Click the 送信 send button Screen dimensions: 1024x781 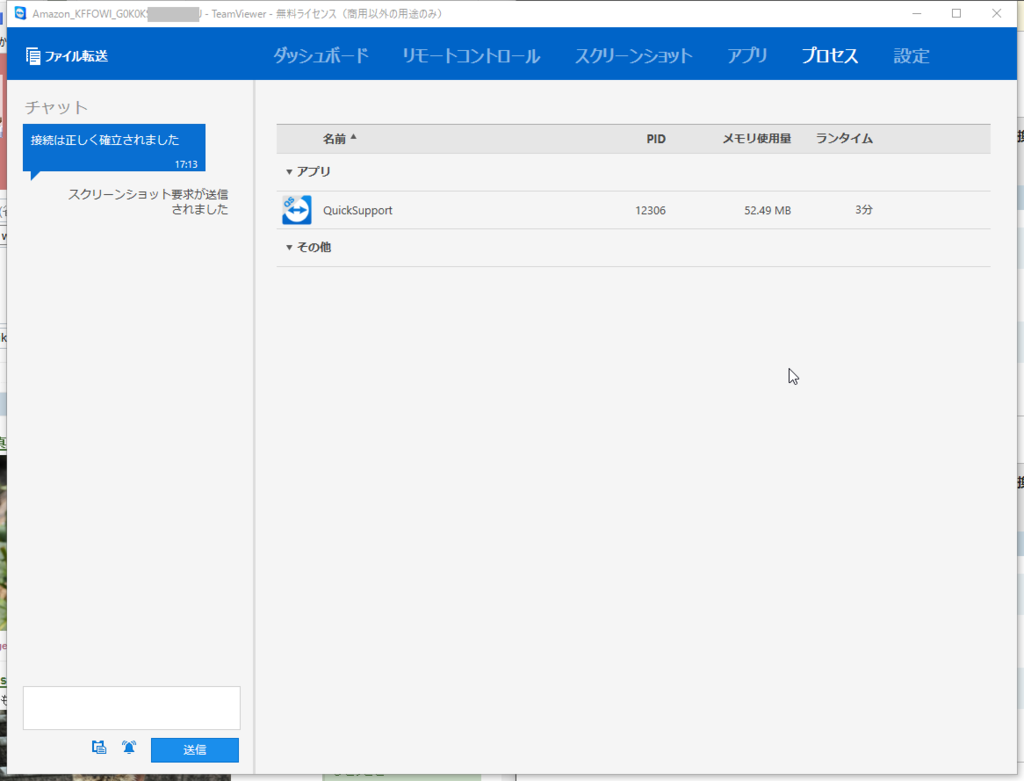[195, 750]
